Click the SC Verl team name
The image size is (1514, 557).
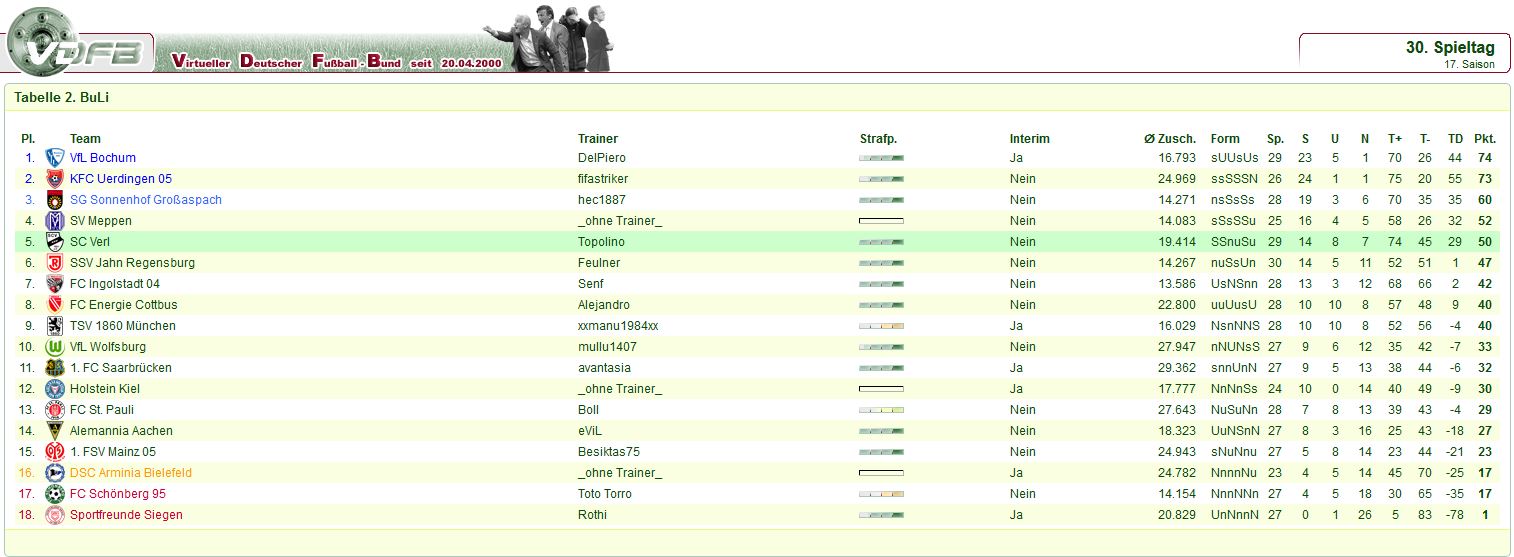tap(90, 242)
